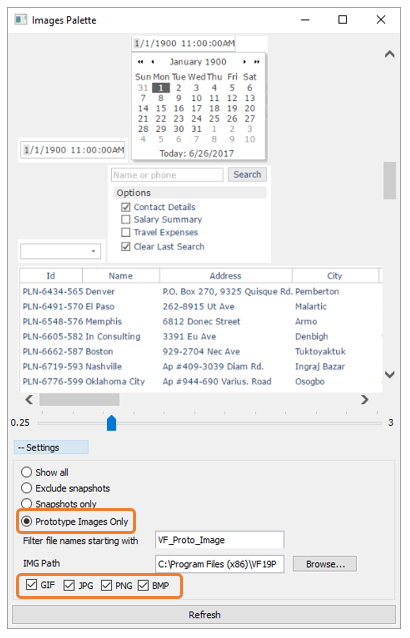
Task: Go to previous month in calendar
Action: tap(153, 62)
